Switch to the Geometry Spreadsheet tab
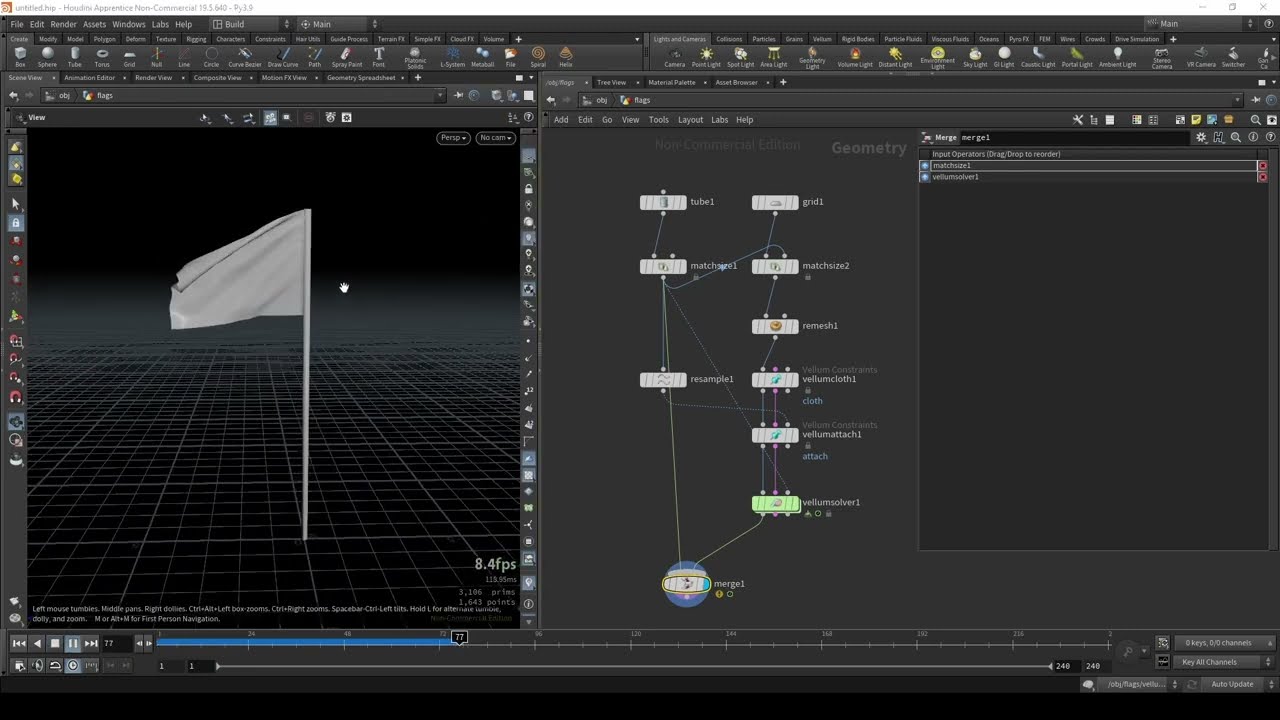1280x720 pixels. click(361, 78)
